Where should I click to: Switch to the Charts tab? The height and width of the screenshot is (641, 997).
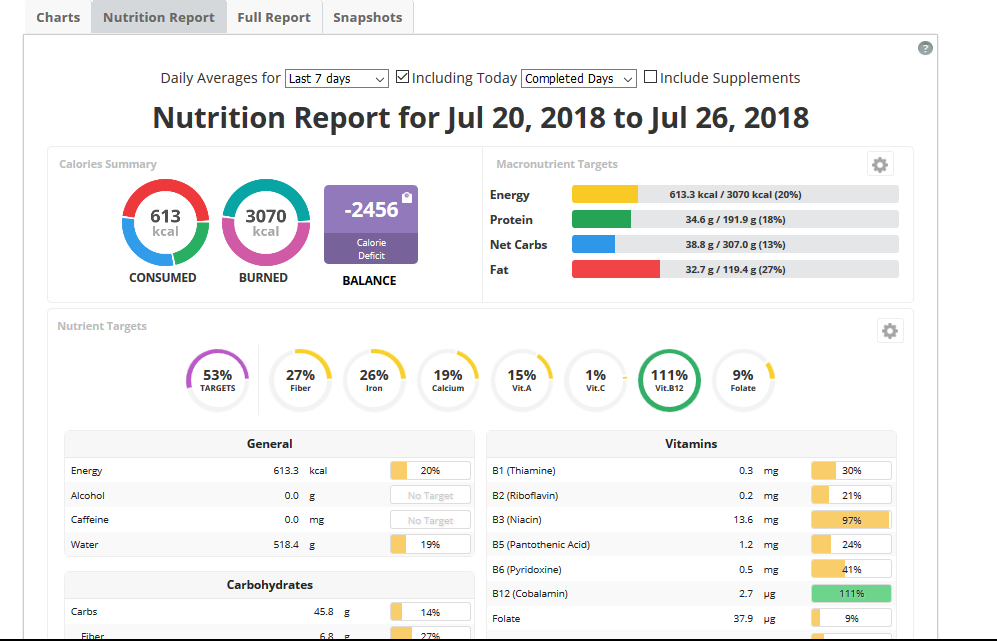[x=58, y=17]
